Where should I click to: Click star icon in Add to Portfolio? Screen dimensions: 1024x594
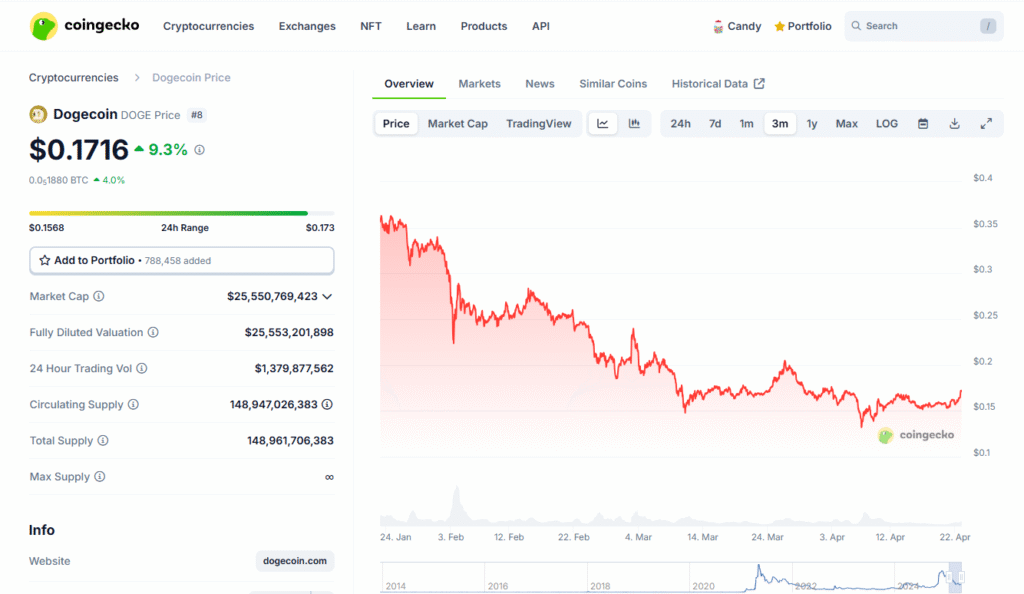(44, 260)
